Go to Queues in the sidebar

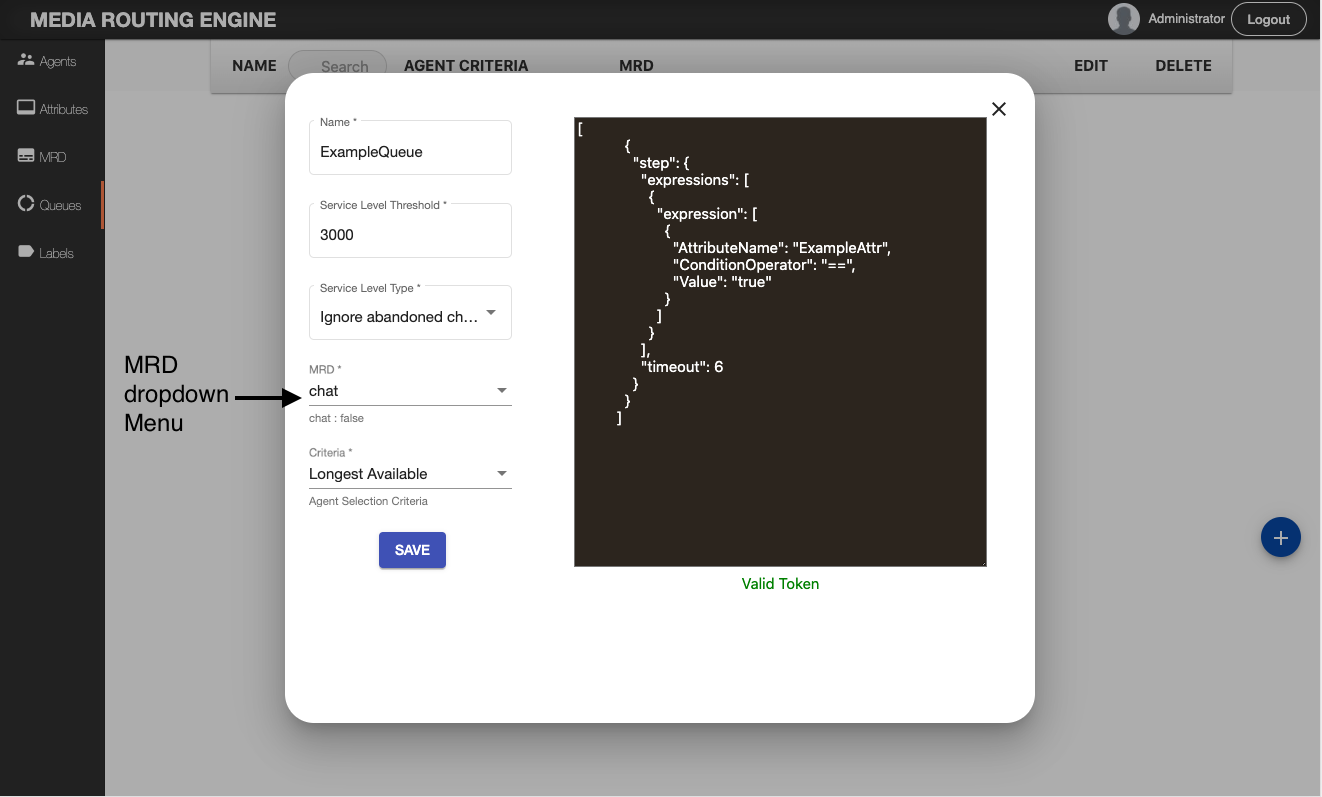pyautogui.click(x=60, y=205)
